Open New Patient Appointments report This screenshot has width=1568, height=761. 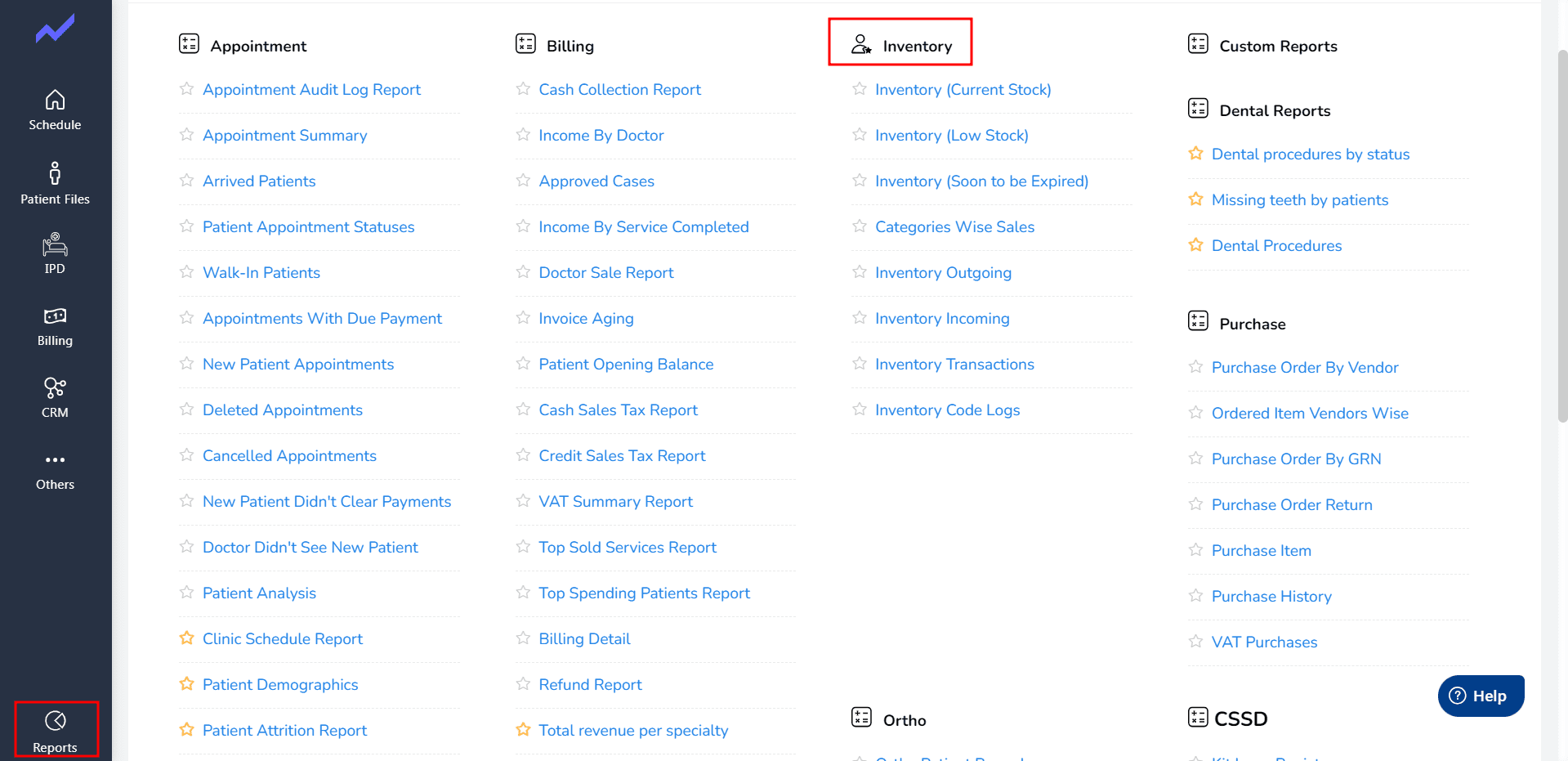(298, 364)
